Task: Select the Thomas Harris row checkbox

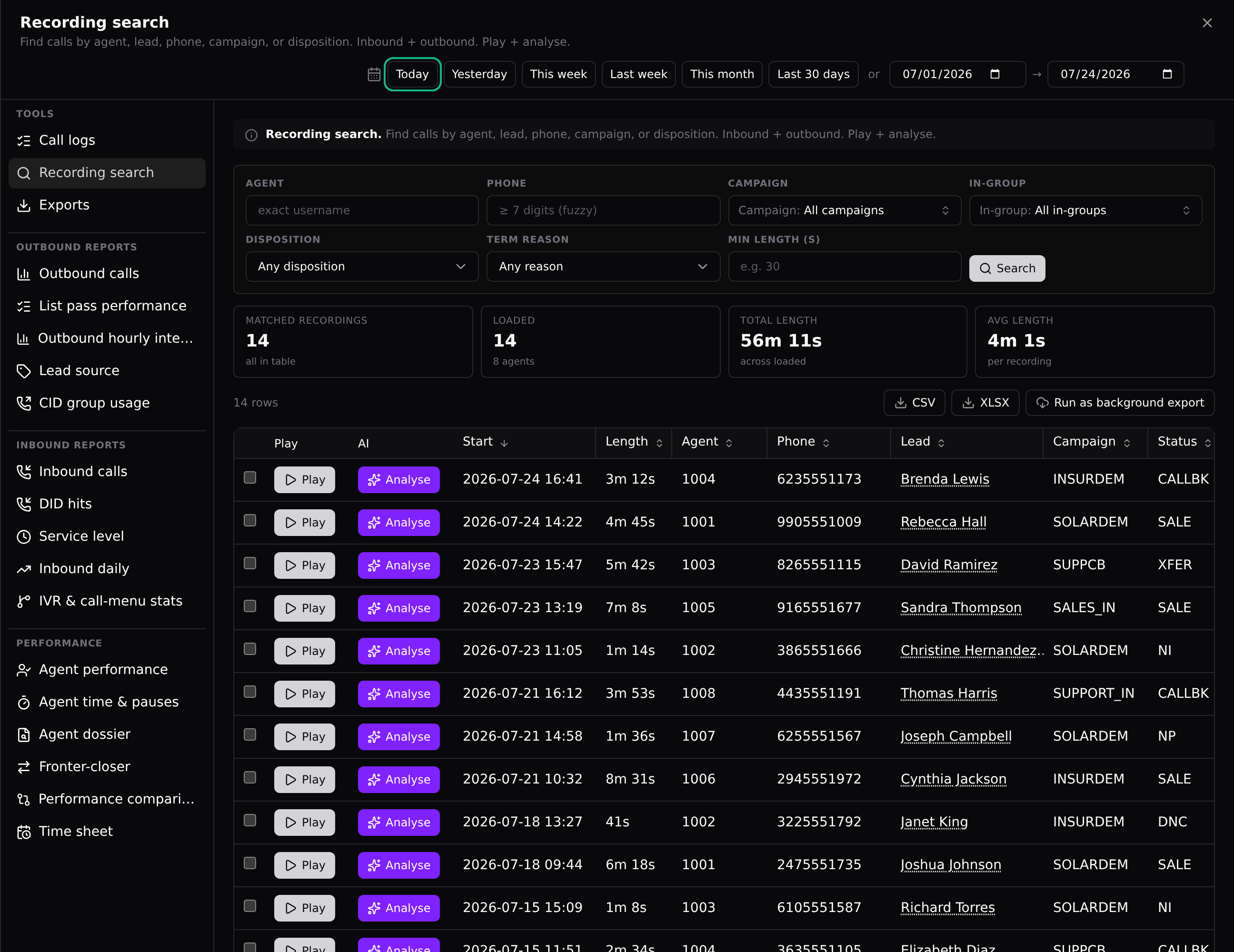Action: 250,692
